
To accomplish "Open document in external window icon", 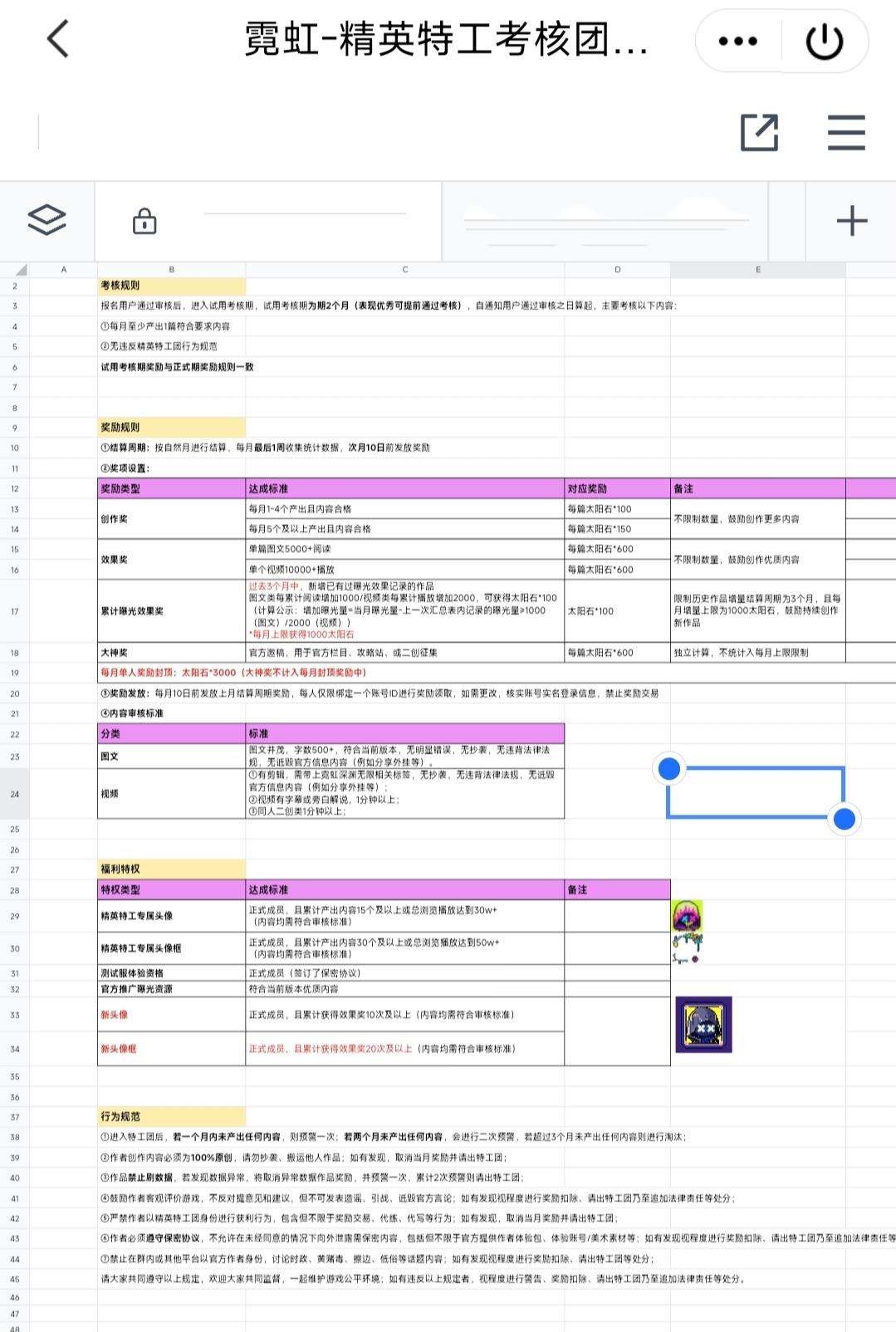I will click(x=759, y=132).
